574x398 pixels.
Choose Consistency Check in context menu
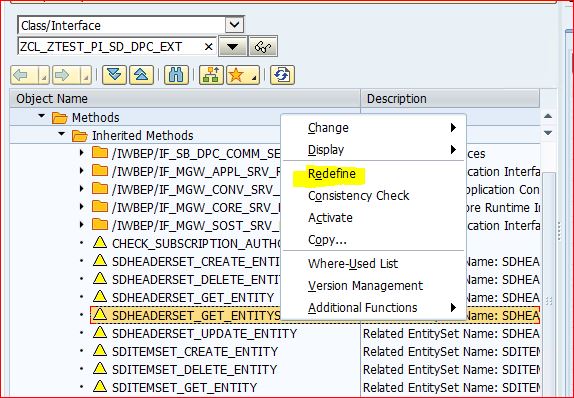click(373, 196)
